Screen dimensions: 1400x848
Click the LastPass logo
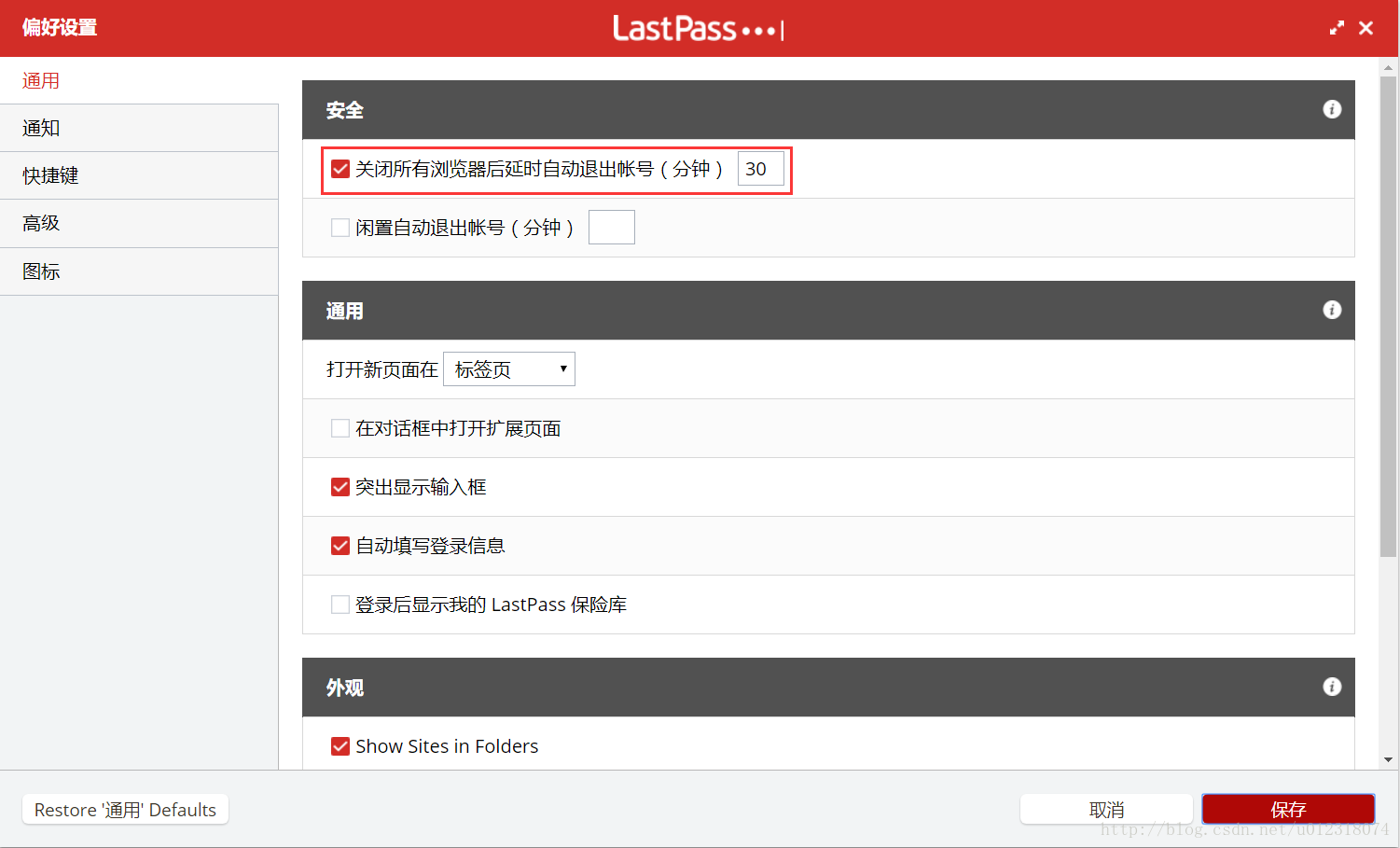click(x=698, y=28)
